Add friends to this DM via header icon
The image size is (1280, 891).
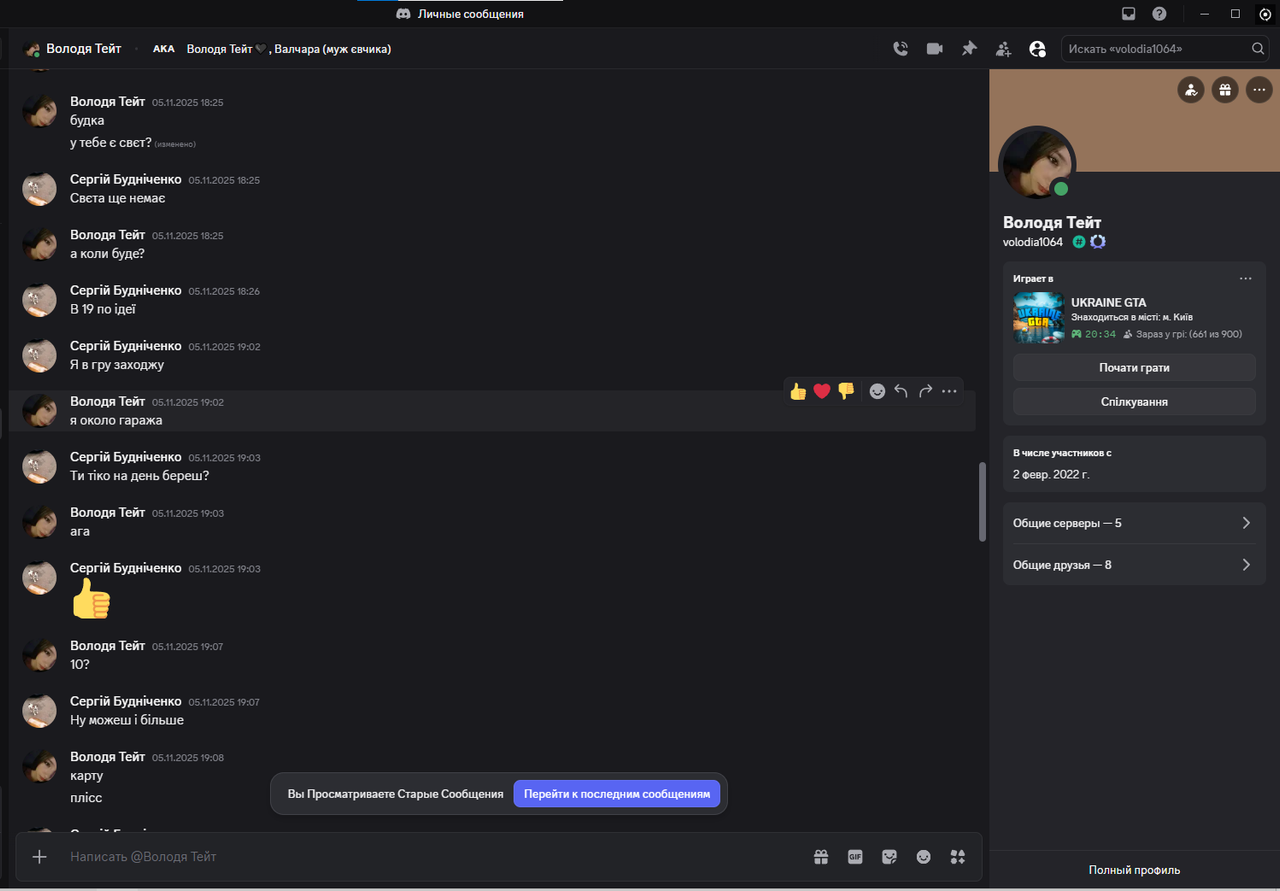tap(1003, 48)
